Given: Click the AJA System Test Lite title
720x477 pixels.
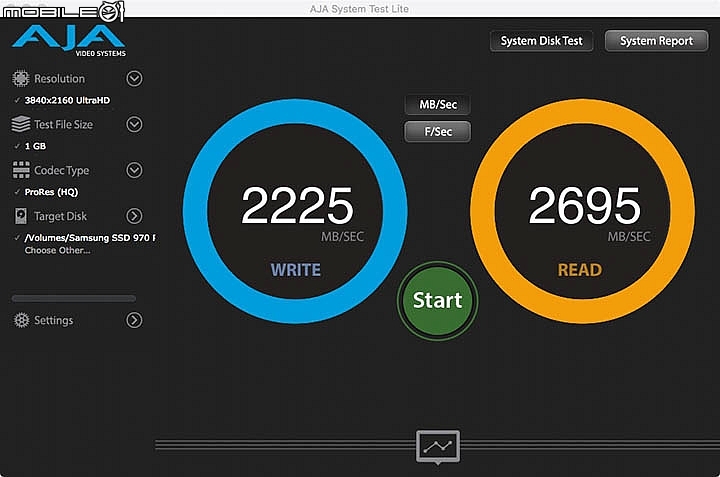Looking at the screenshot, I should pos(359,9).
